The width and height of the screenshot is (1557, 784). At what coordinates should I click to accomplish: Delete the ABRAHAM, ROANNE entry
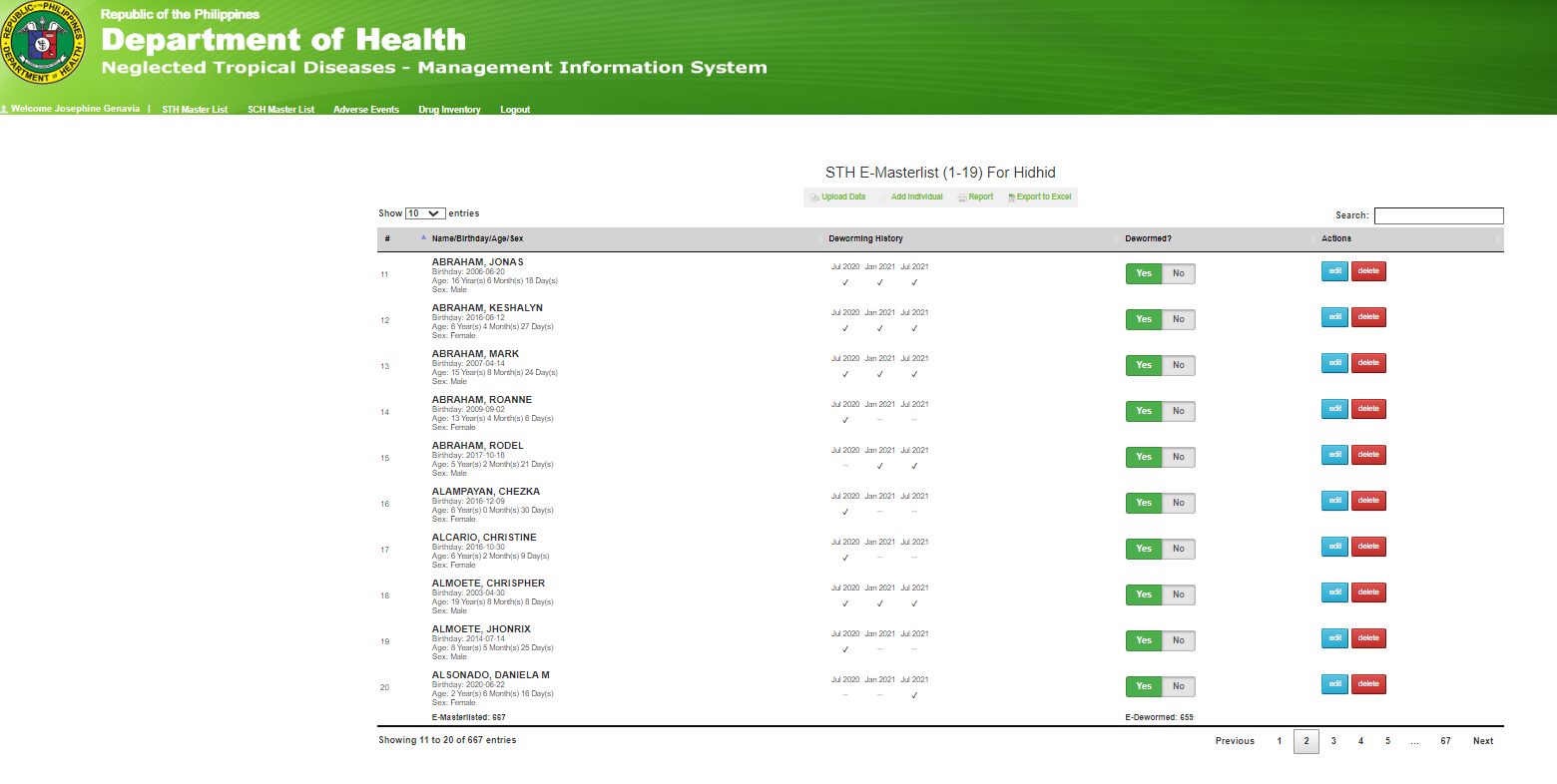pos(1368,409)
